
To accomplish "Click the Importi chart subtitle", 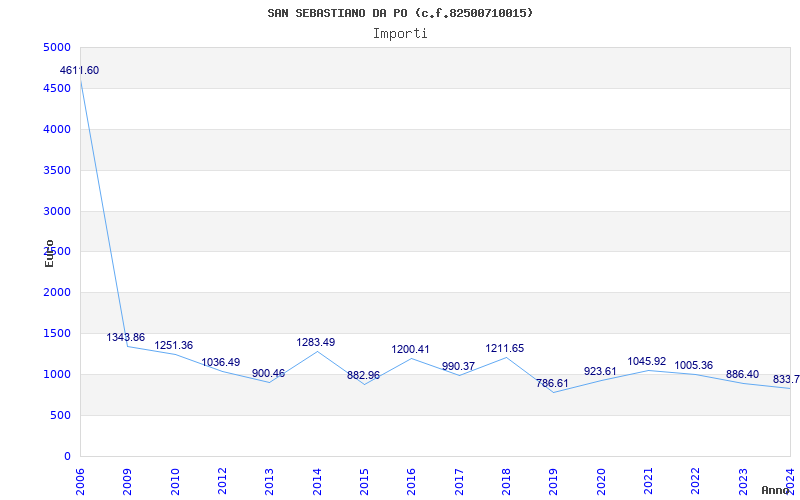I will click(400, 34).
